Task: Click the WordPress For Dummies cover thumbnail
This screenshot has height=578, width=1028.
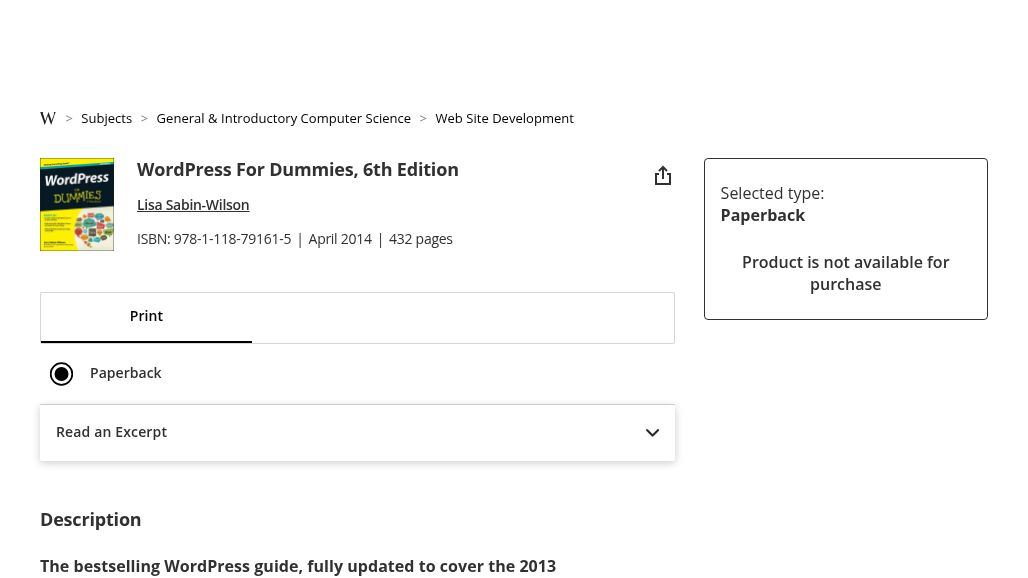Action: pyautogui.click(x=77, y=204)
